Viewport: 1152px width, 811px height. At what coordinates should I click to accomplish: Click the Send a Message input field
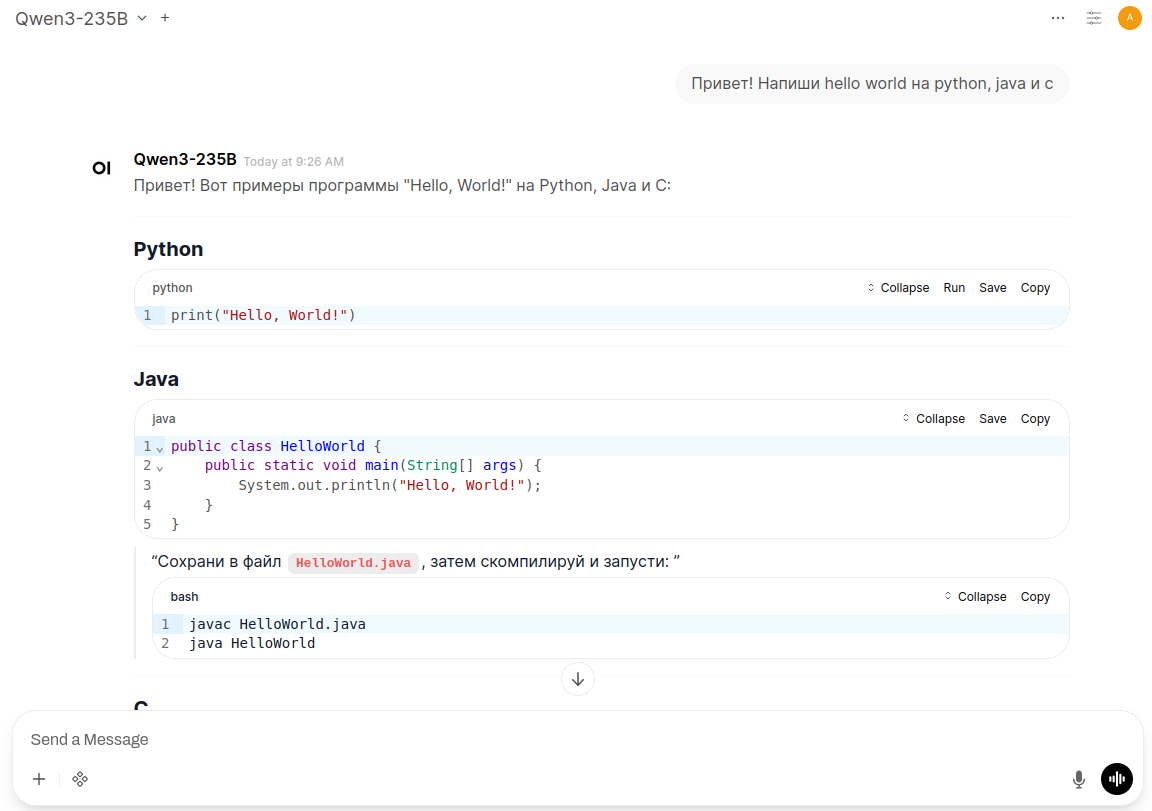[x=540, y=740]
